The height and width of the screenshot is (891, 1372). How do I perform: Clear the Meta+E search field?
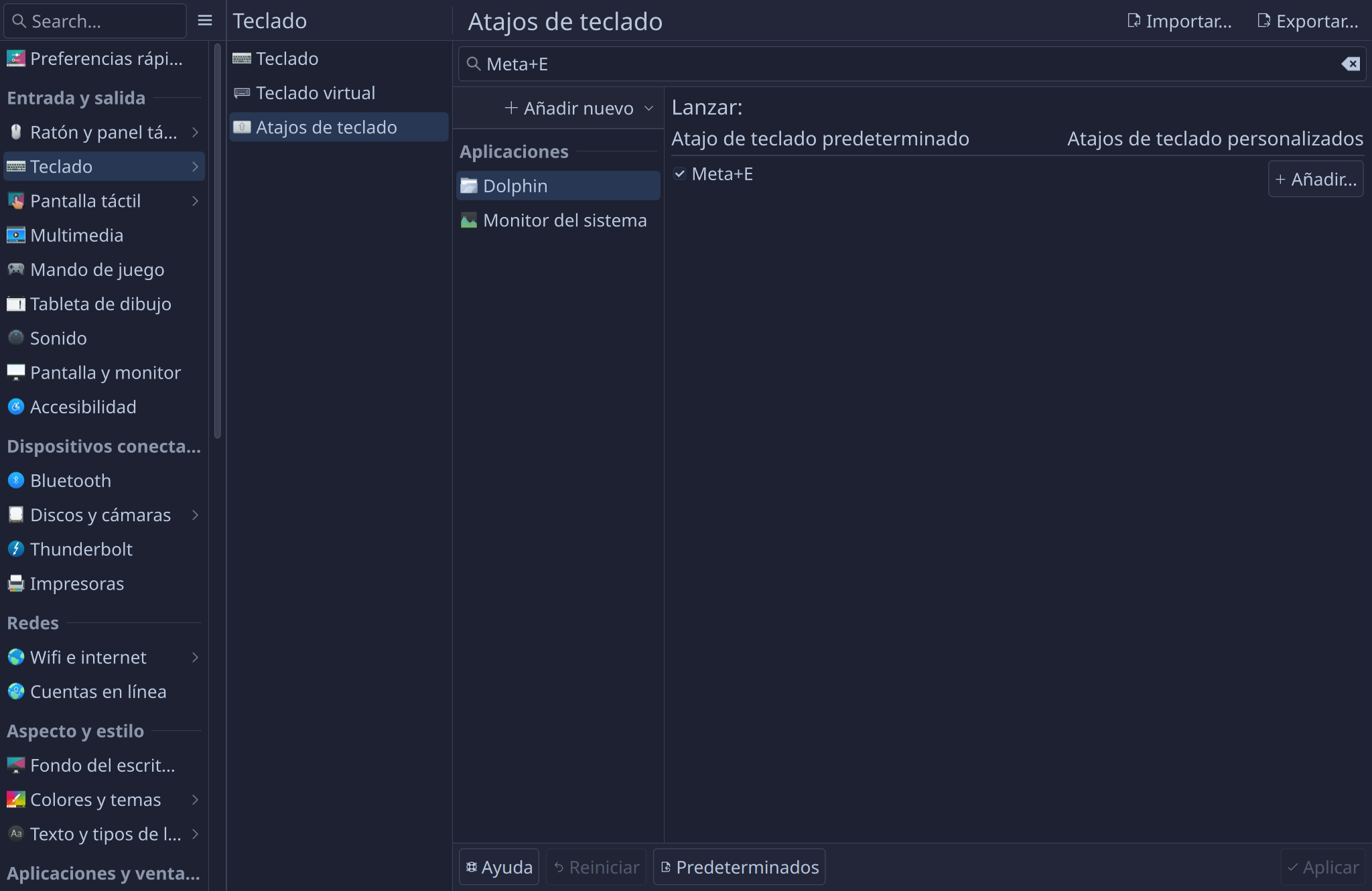[x=1351, y=64]
